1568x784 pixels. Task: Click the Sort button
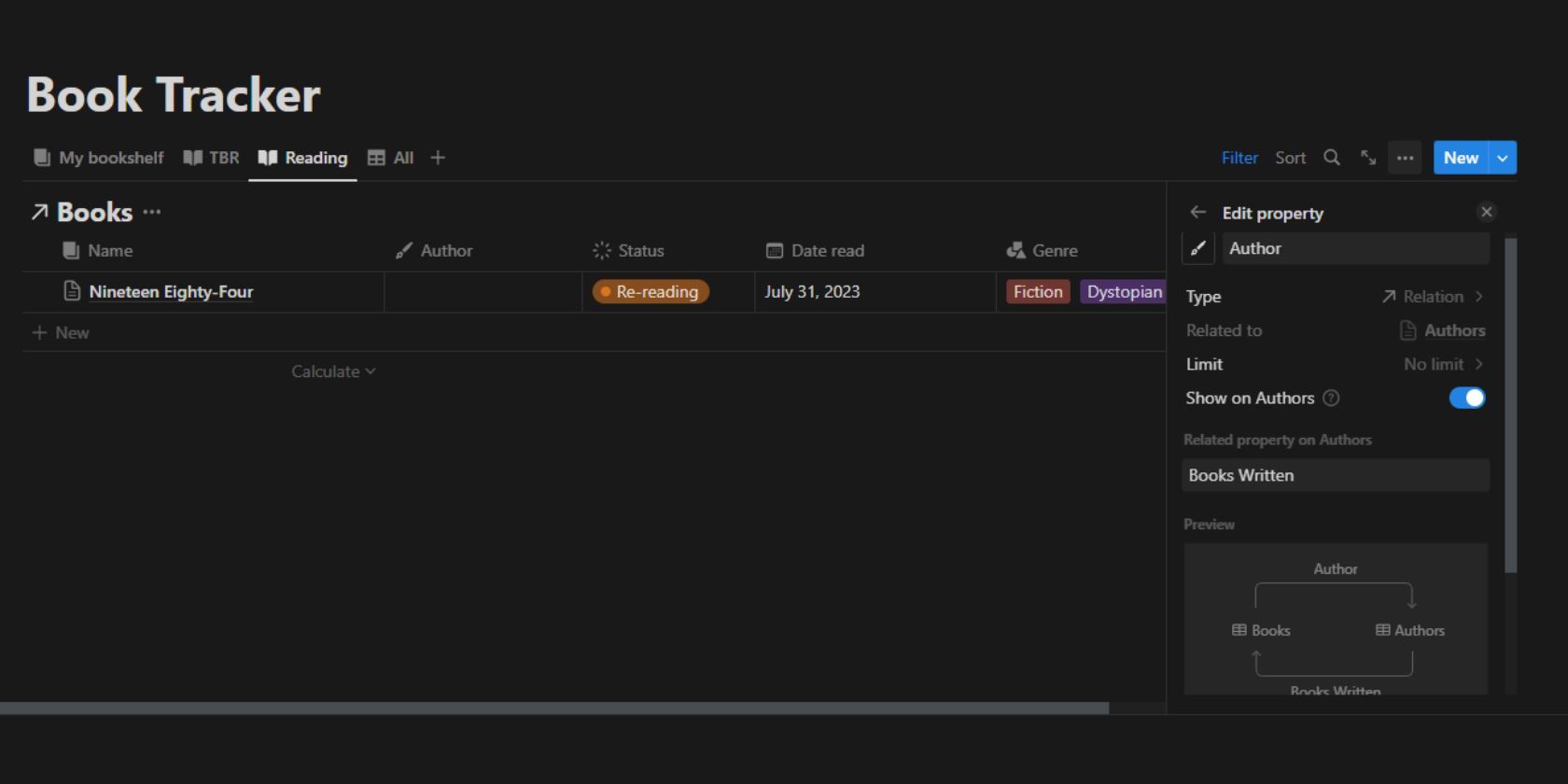[x=1291, y=158]
